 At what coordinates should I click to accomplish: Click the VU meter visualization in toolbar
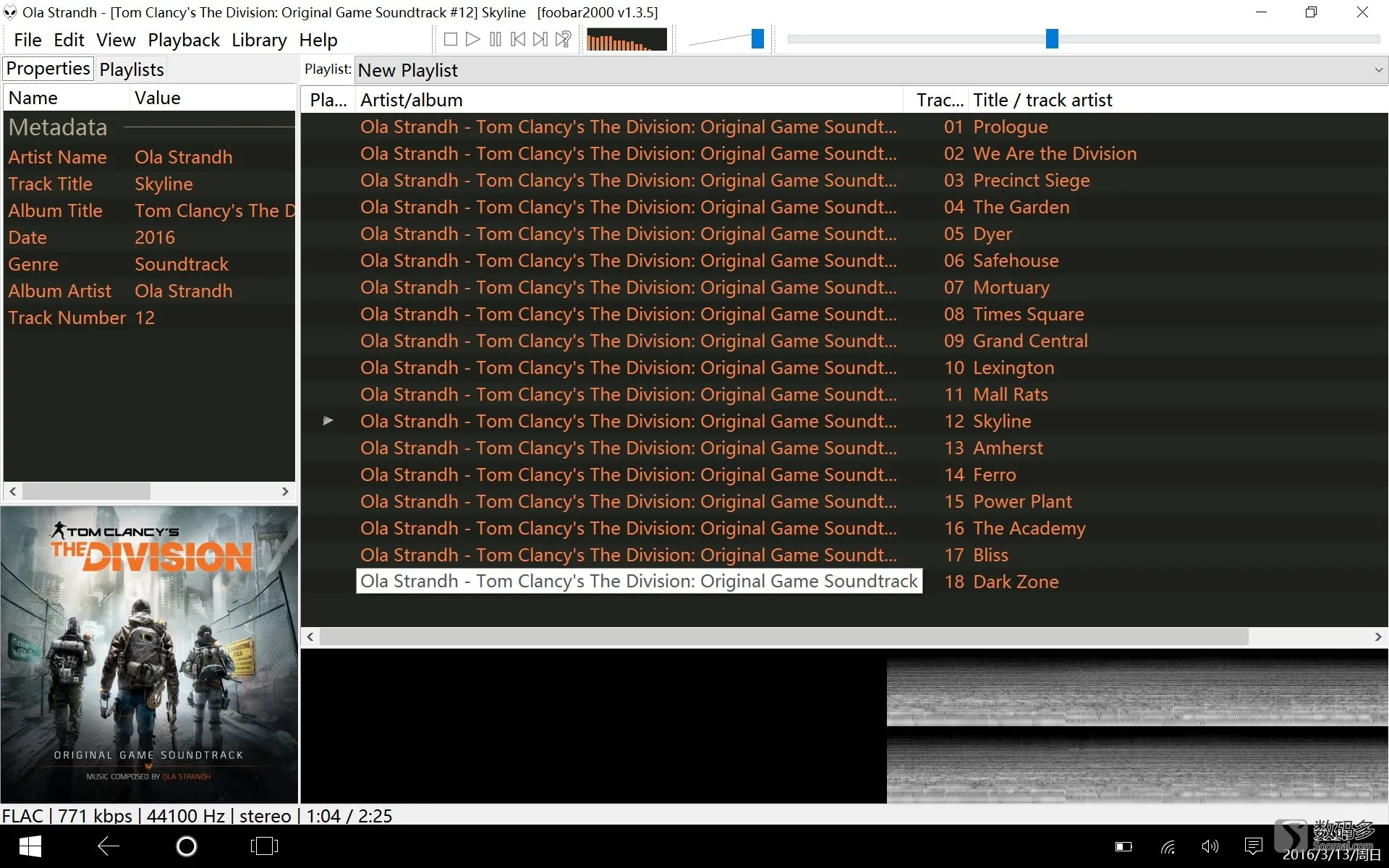tap(626, 39)
